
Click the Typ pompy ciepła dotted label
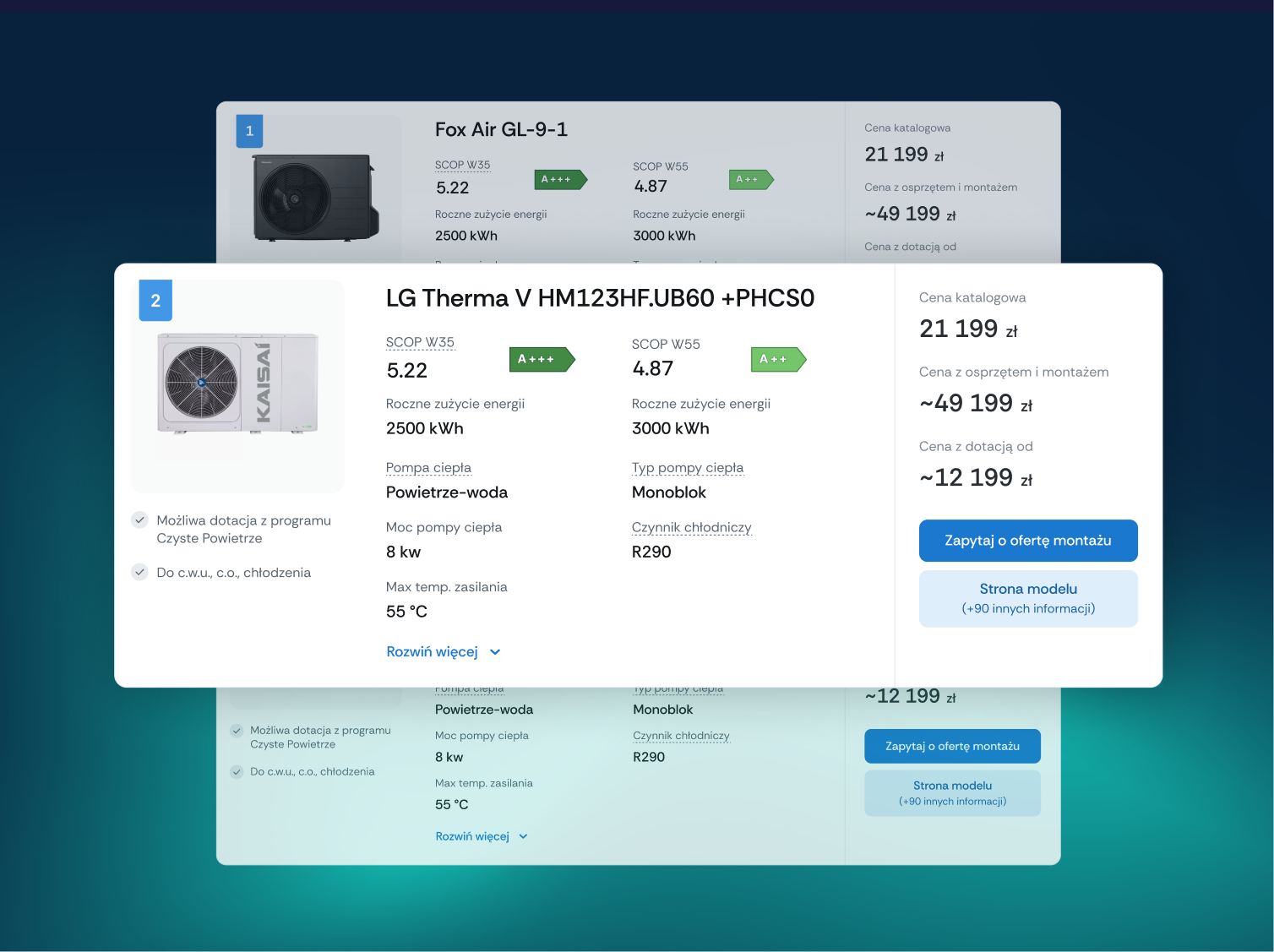(x=688, y=467)
